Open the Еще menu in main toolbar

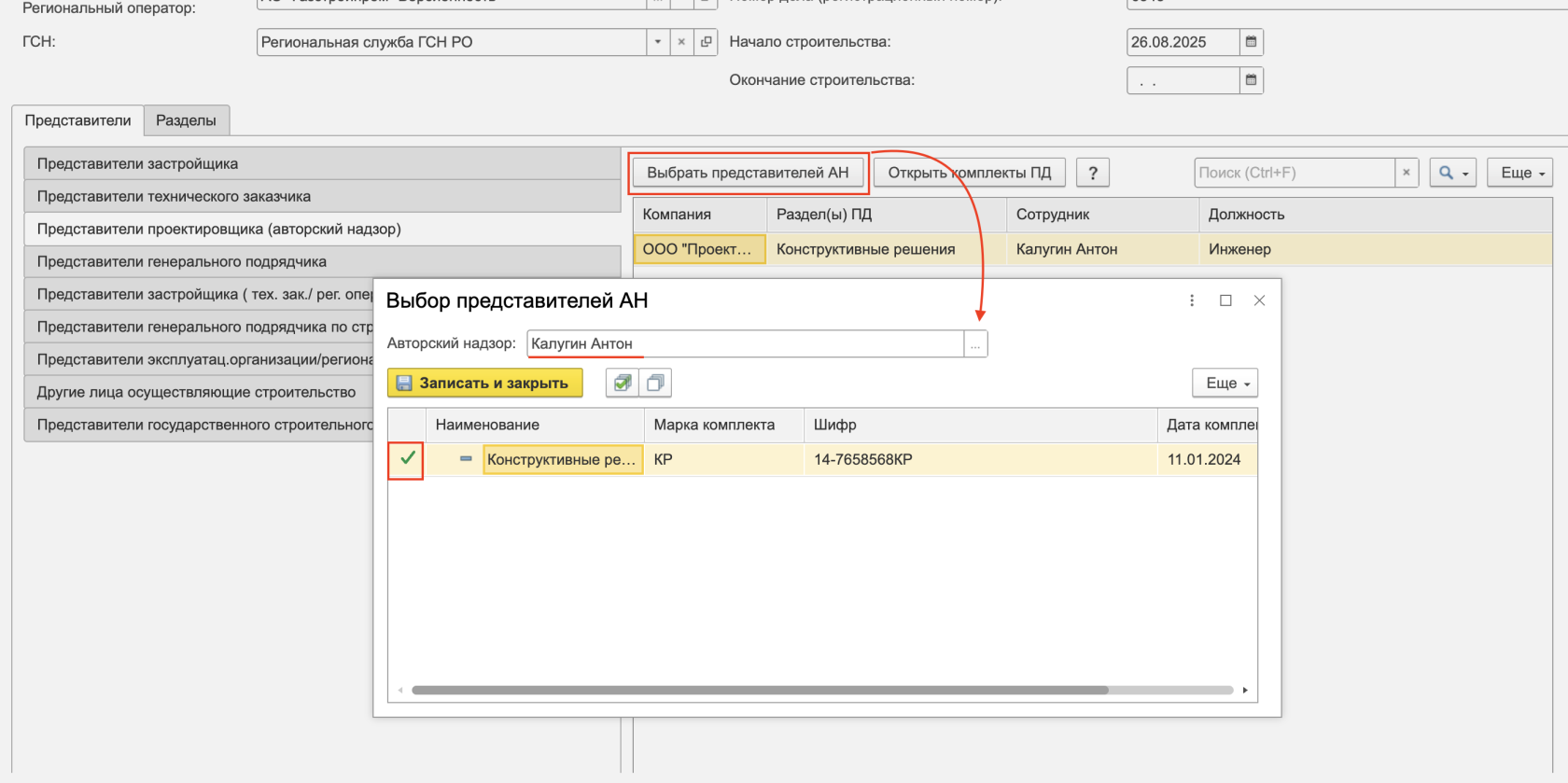[1520, 173]
